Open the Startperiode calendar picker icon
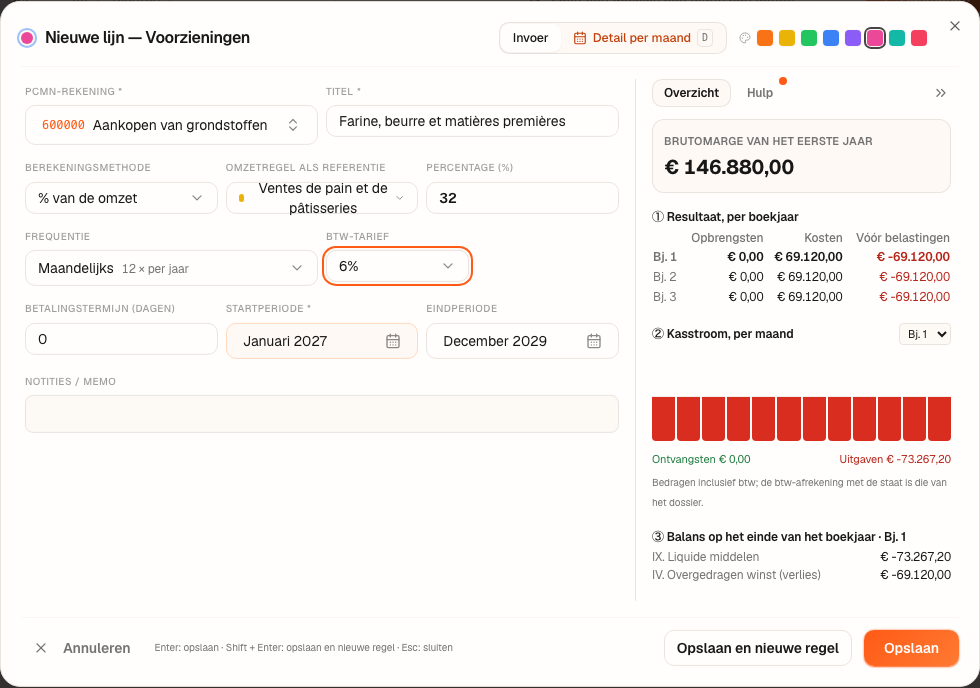Screen dimensions: 980x688 click(392, 341)
